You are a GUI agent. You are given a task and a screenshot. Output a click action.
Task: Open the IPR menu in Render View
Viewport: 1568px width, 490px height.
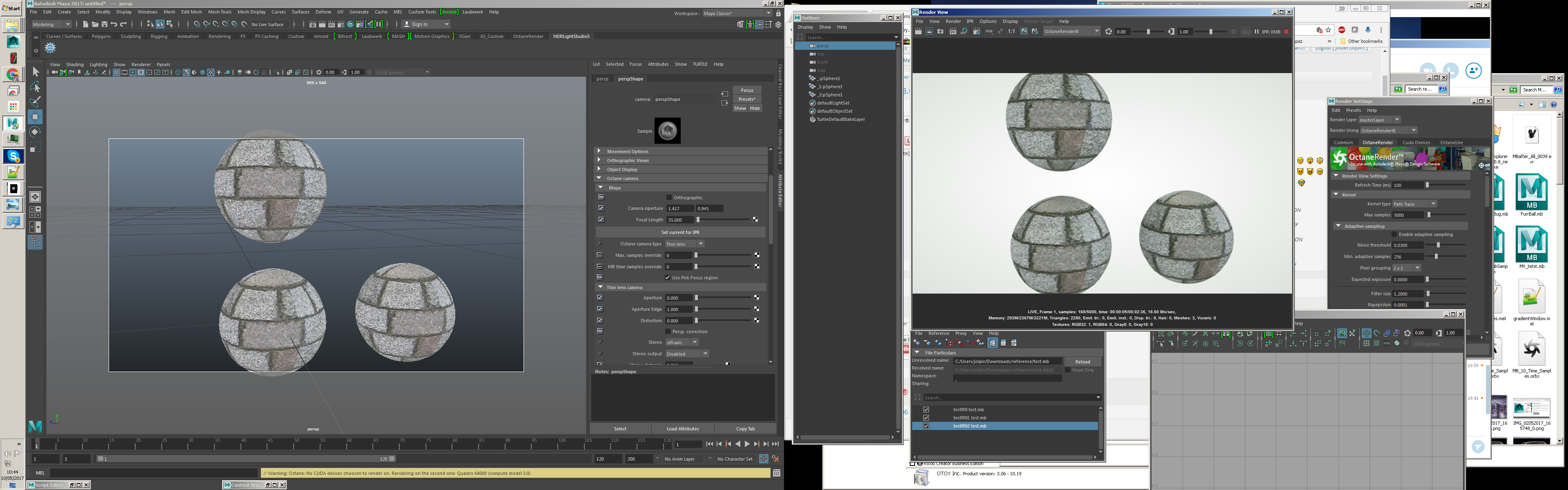point(970,21)
